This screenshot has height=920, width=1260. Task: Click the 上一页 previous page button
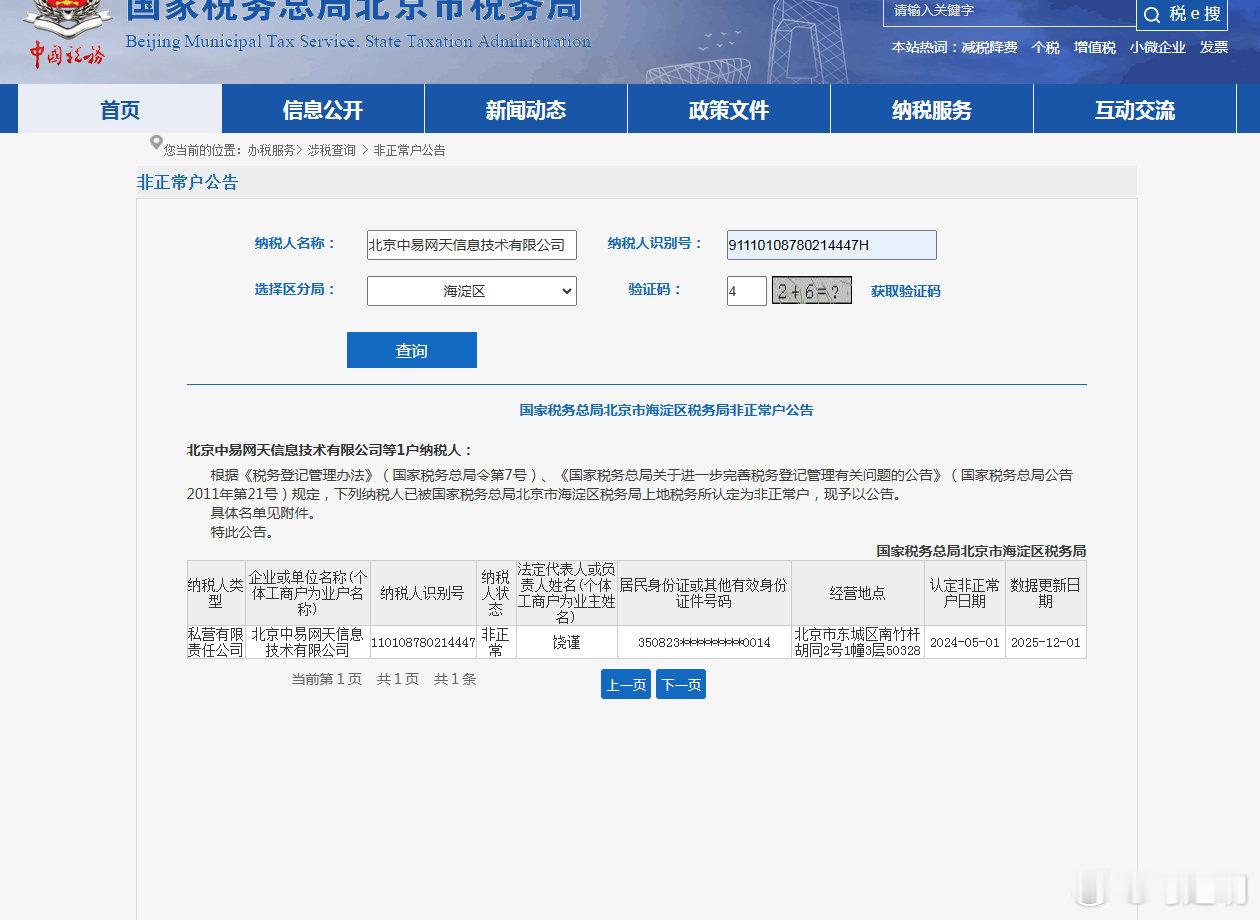pos(625,684)
